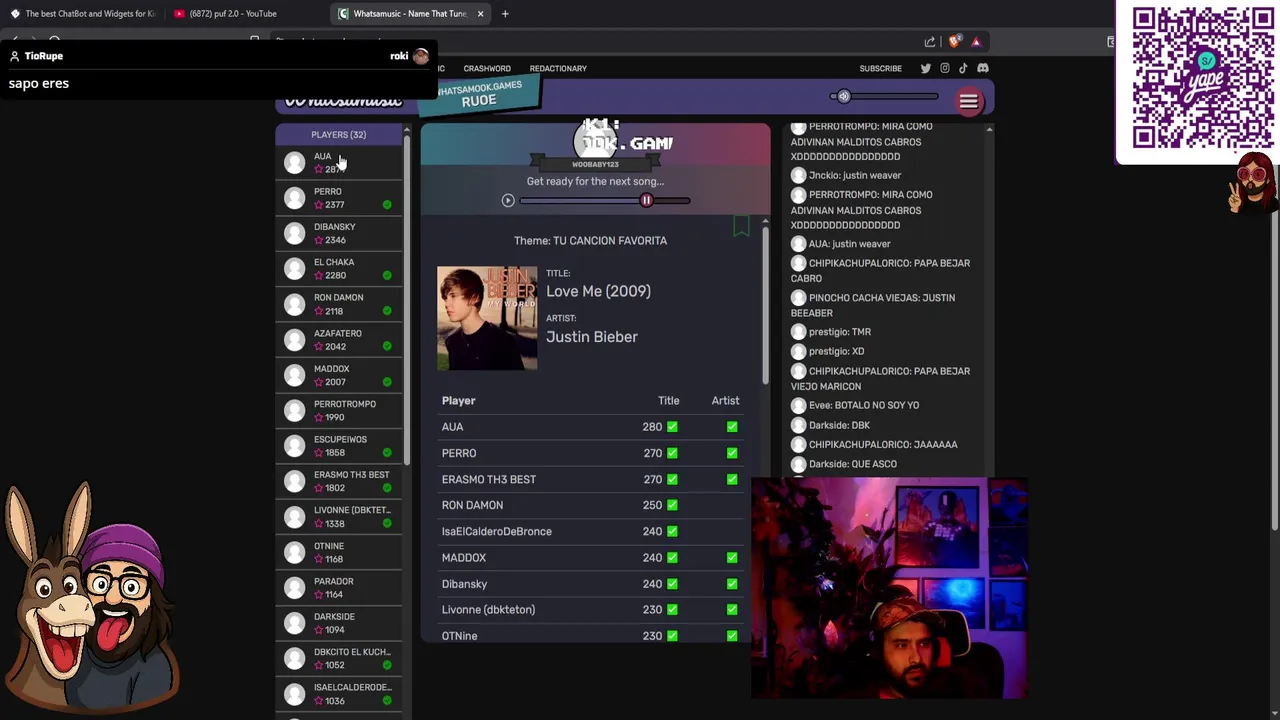This screenshot has height=720, width=1280.
Task: Click Dibansky's artist checkmark in results
Action: 732,584
